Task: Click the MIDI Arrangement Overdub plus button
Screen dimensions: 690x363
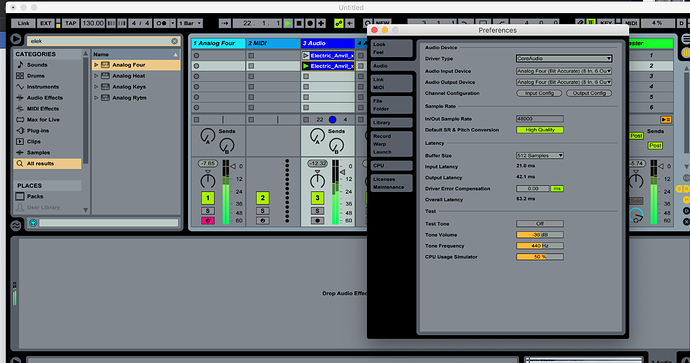Action: 321,23
